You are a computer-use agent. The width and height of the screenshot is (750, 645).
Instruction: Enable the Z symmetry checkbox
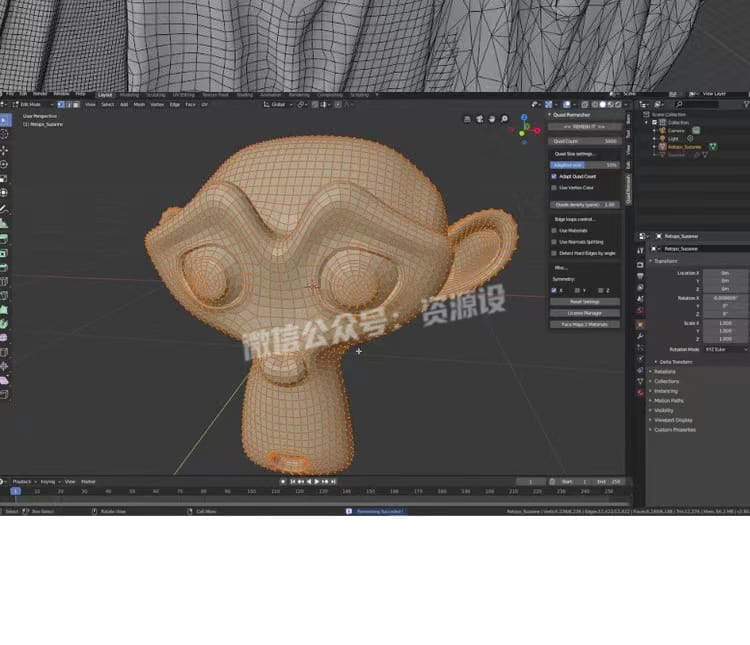[601, 290]
